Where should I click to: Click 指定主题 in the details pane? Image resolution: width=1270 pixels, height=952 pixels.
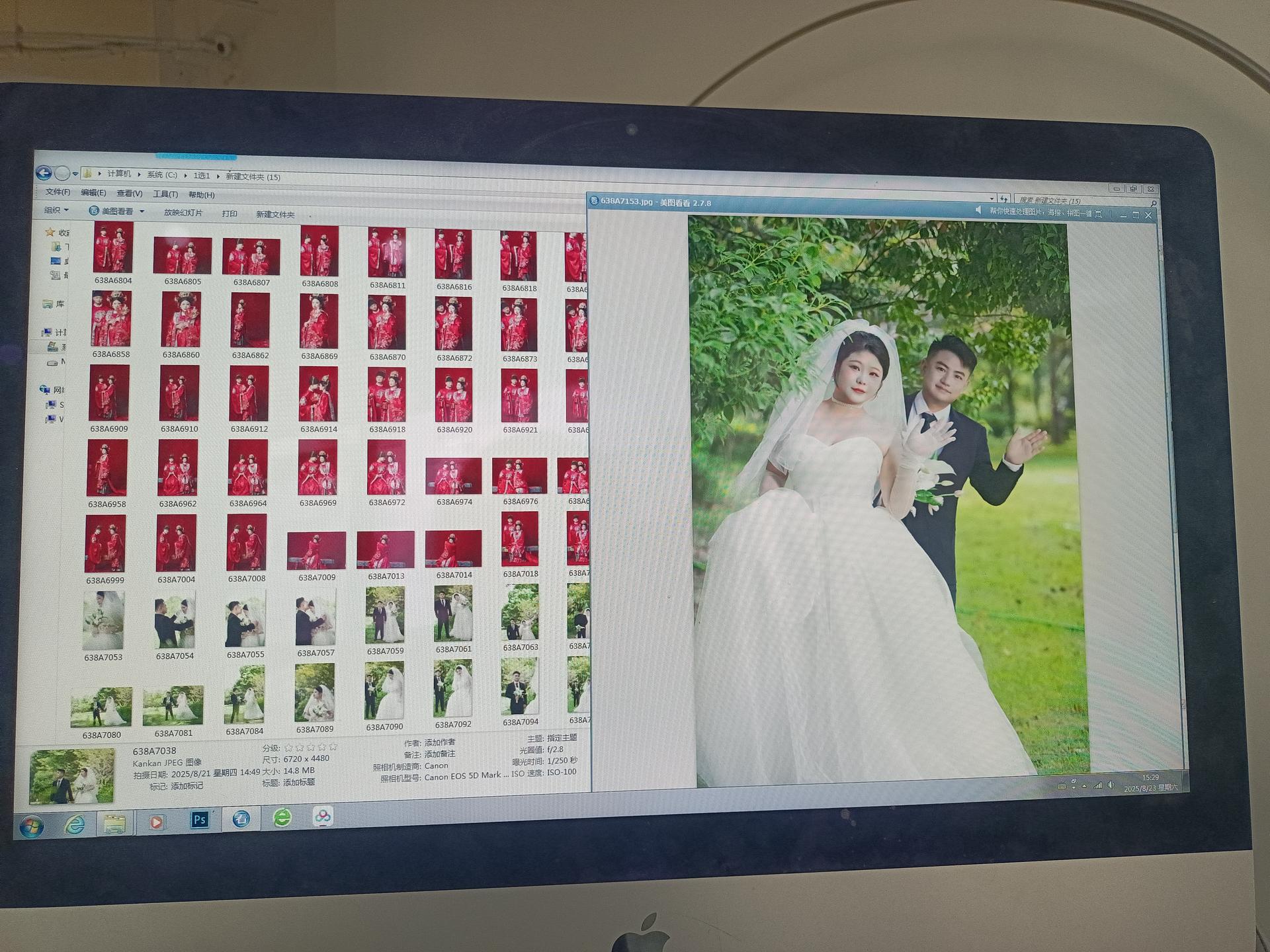pos(562,738)
